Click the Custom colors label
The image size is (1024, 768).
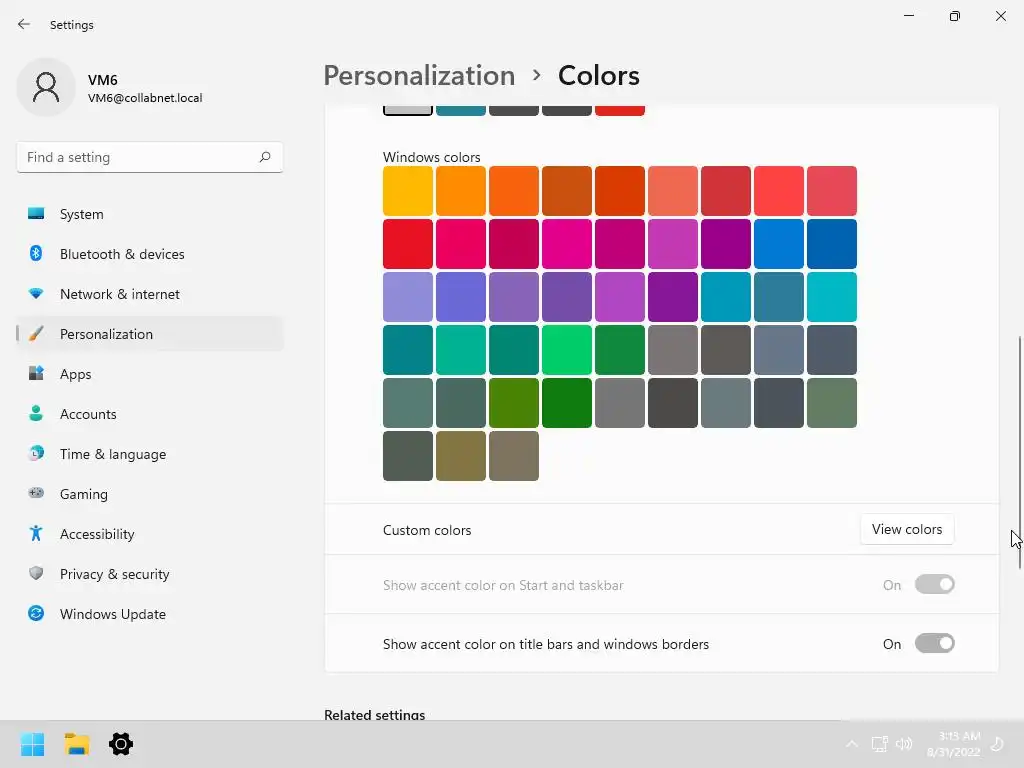tap(427, 530)
